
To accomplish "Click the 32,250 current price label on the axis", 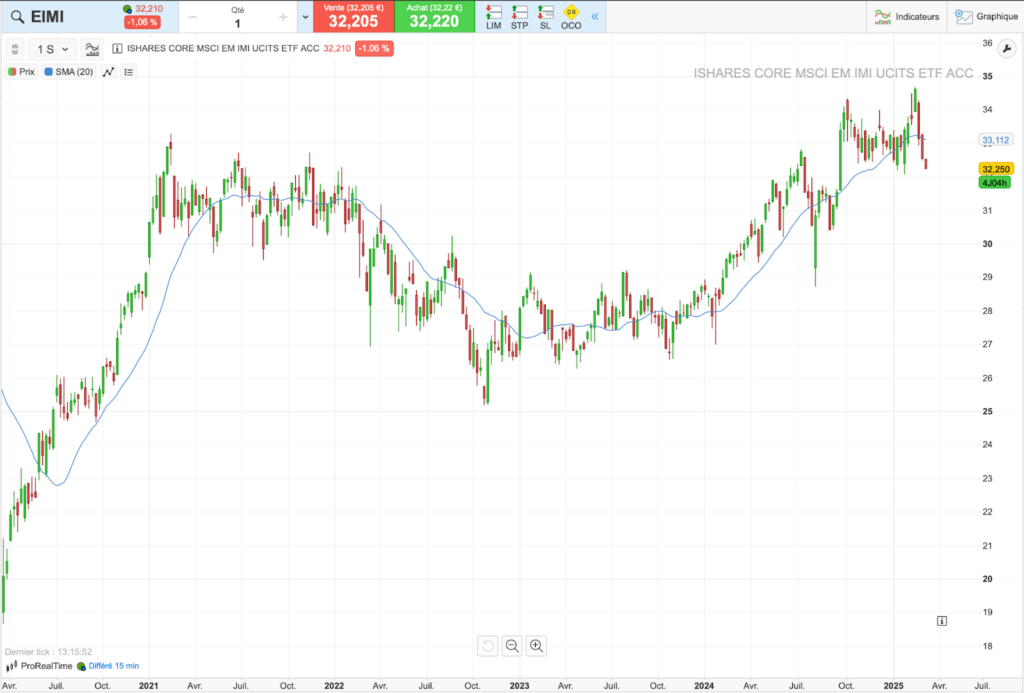I will coord(996,169).
